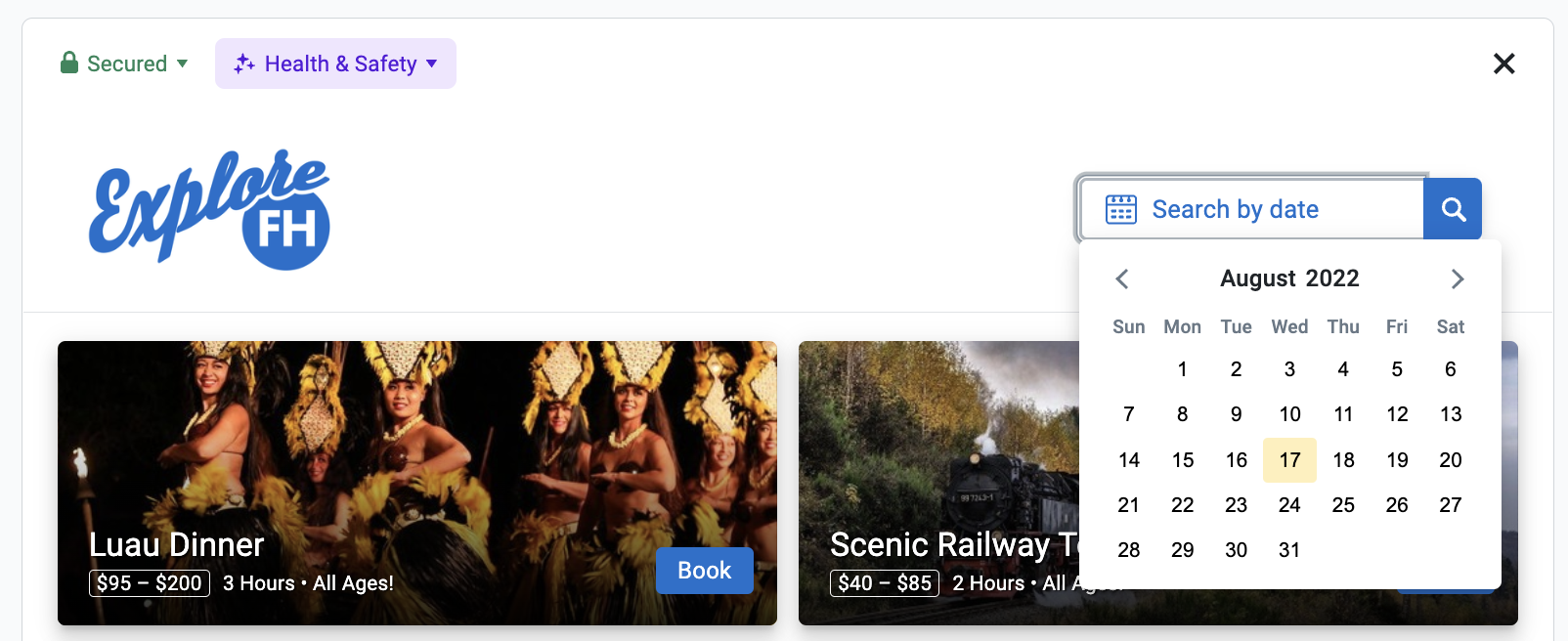Image resolution: width=1568 pixels, height=641 pixels.
Task: Click the Health & Safety sparkle icon
Action: [x=243, y=64]
